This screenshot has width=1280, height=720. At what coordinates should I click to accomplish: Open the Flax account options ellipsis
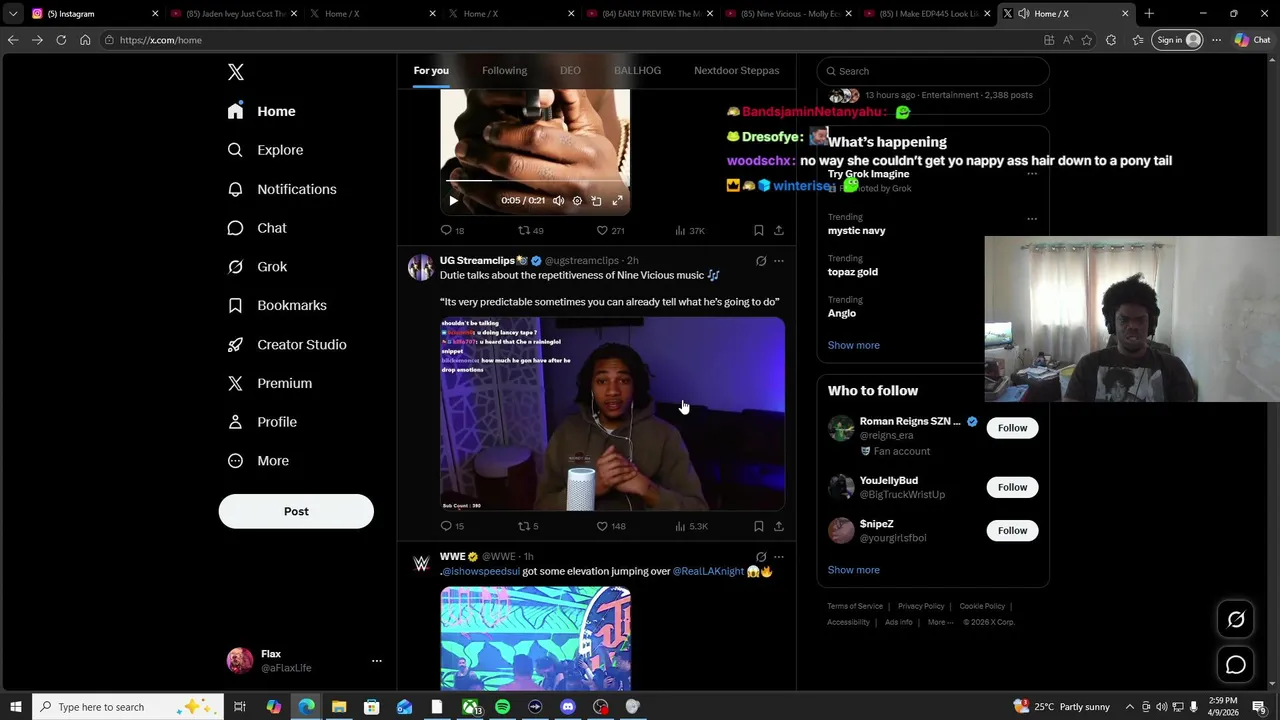coord(377,661)
